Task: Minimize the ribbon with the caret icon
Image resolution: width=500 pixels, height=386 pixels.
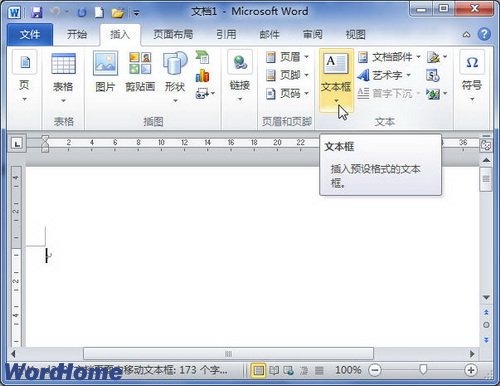Action: tap(467, 34)
